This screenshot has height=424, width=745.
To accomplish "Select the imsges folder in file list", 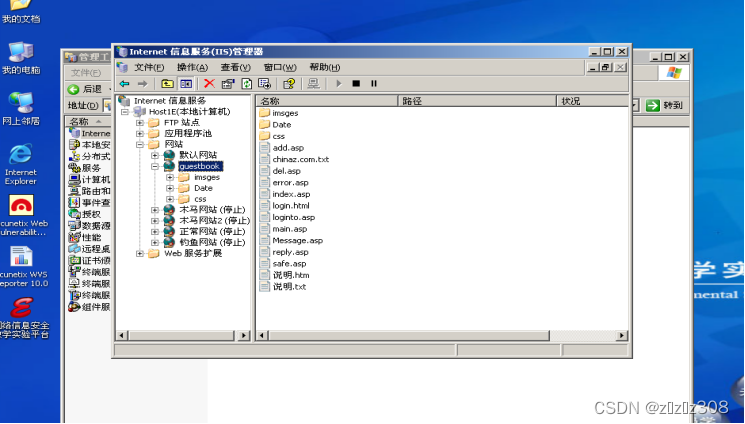I will click(x=285, y=113).
